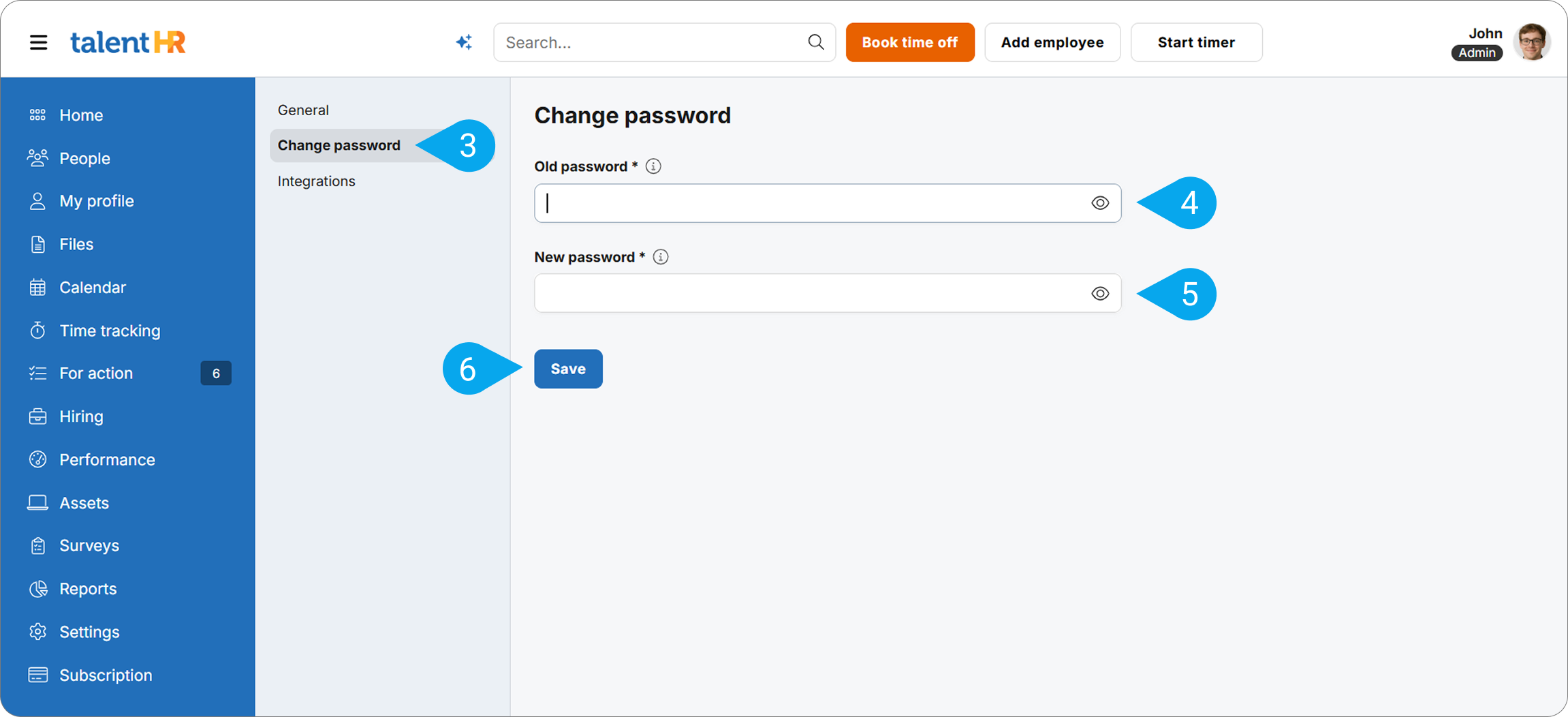Open the Integrations tab
This screenshot has height=717, width=1568.
[316, 181]
